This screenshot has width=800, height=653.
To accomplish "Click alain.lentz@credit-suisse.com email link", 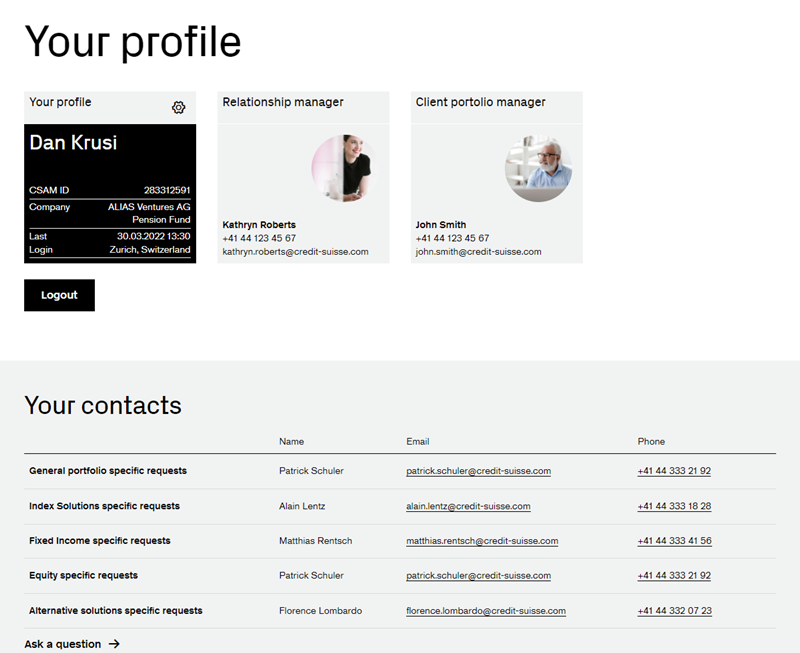I will pos(468,506).
